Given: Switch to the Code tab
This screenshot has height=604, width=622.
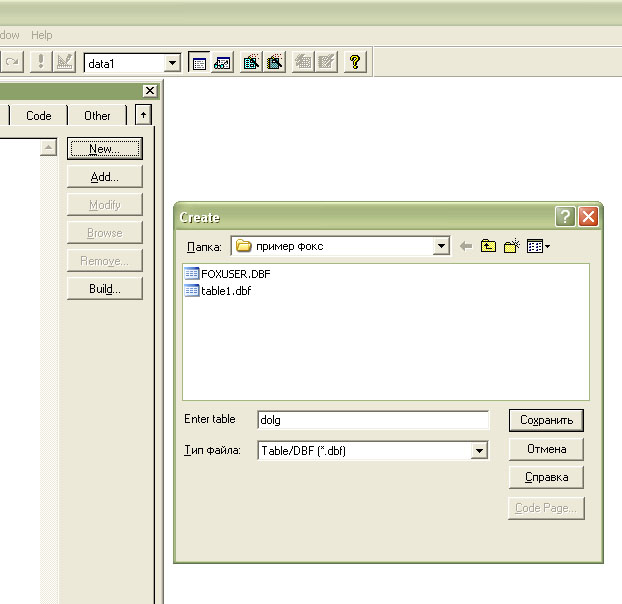Looking at the screenshot, I should pos(38,115).
